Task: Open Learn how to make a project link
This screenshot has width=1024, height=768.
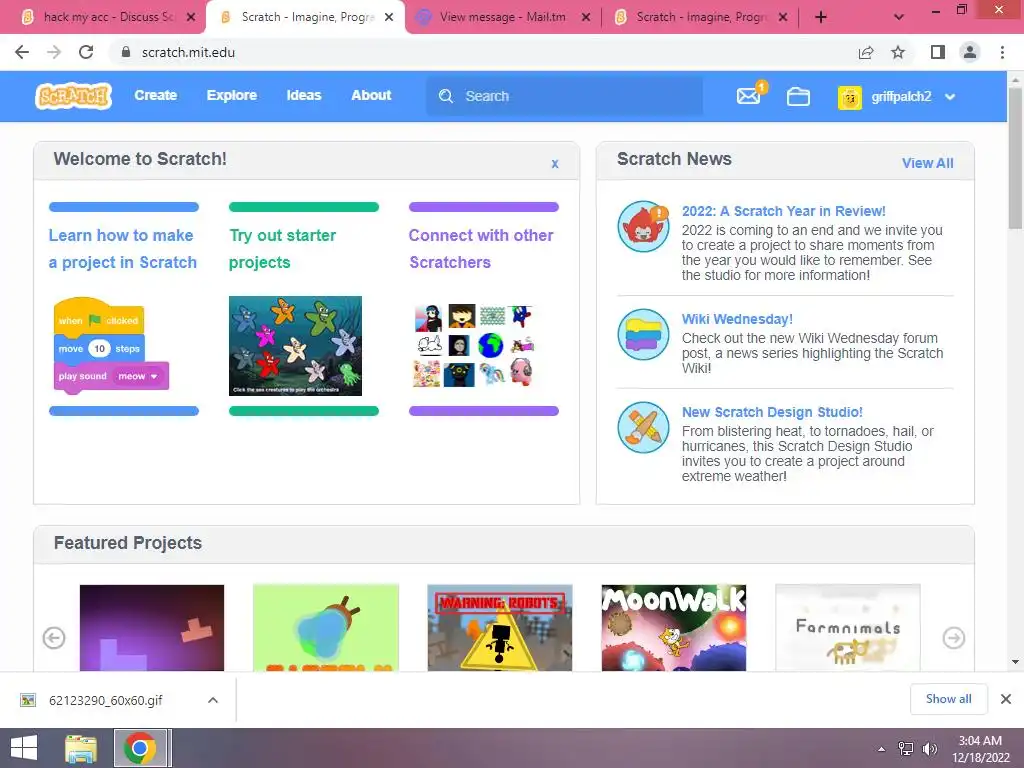Action: click(x=123, y=248)
